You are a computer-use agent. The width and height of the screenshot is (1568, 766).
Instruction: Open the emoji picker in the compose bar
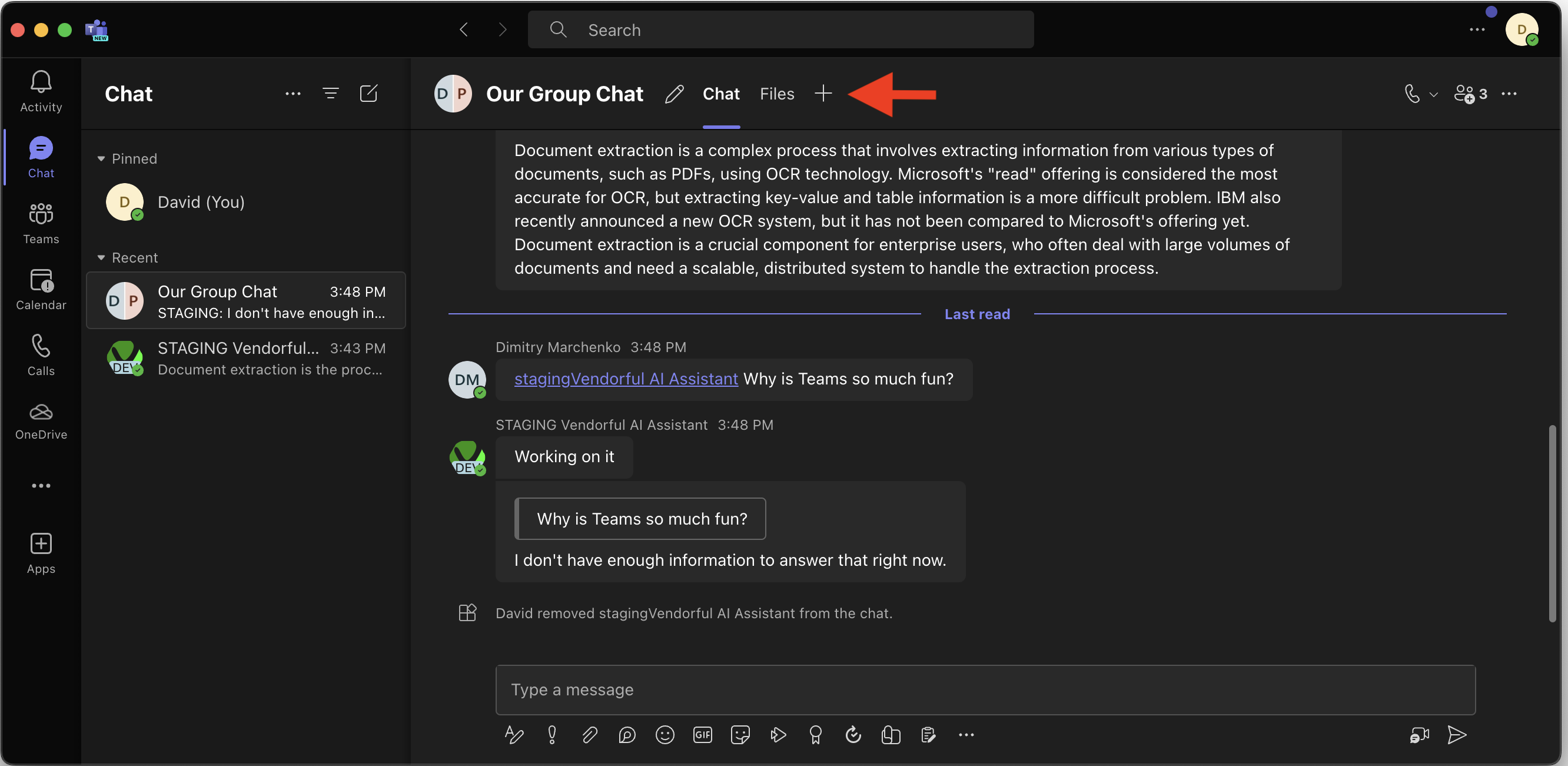665,735
